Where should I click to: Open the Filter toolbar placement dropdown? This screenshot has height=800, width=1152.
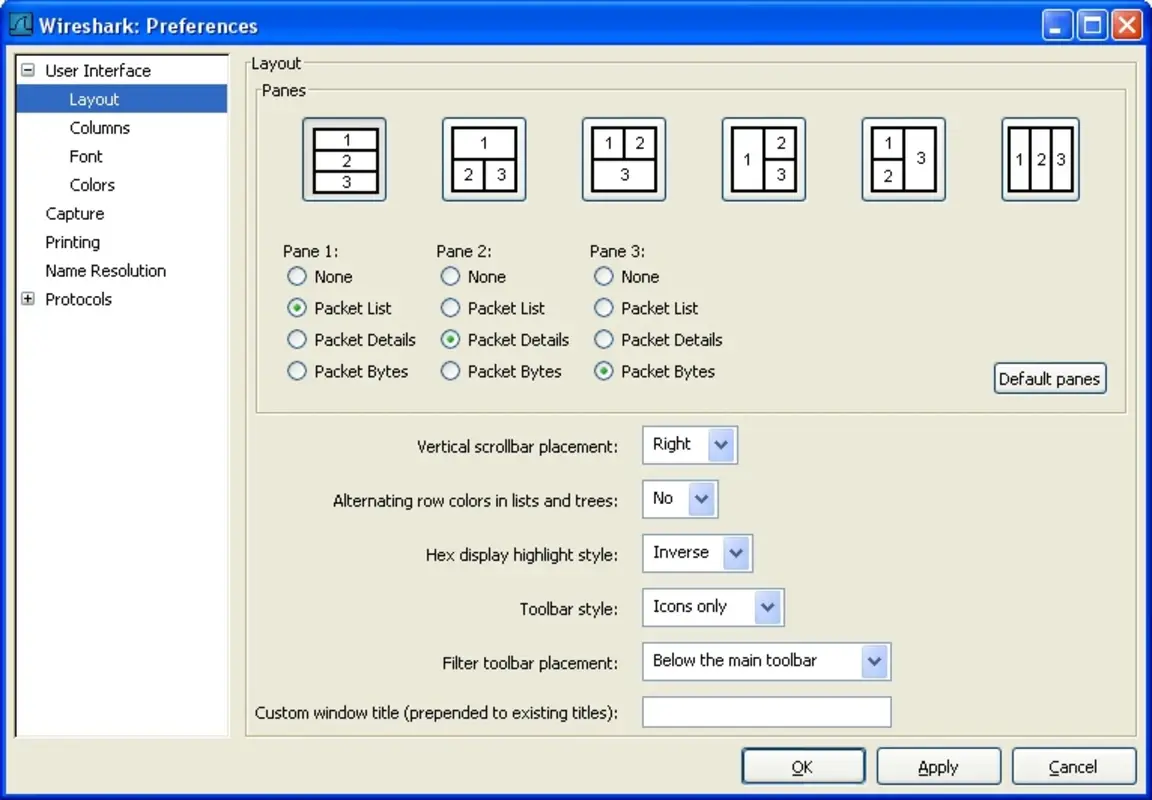[x=875, y=661]
